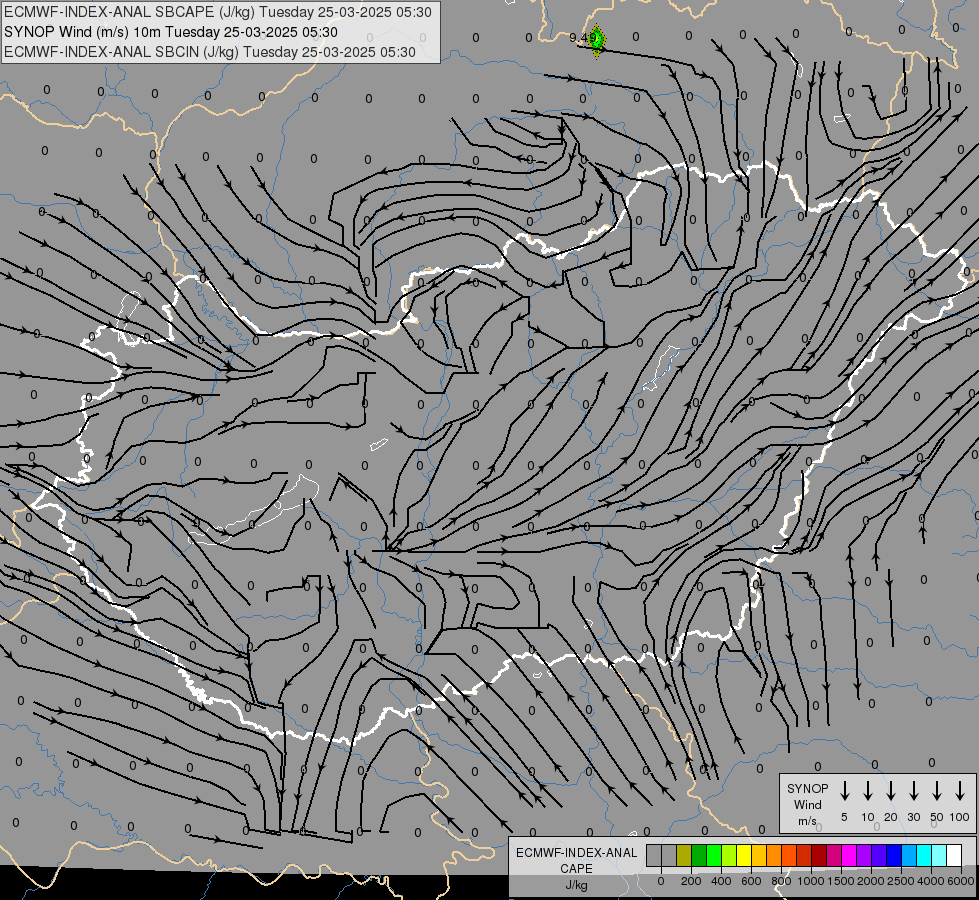Select the pink-magenta swatch left of the 1500 tick
The height and width of the screenshot is (900, 979).
click(834, 855)
